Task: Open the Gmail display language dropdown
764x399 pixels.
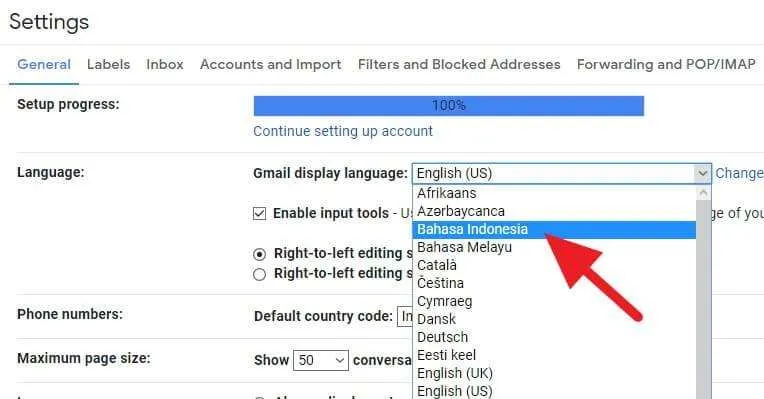Action: click(562, 173)
